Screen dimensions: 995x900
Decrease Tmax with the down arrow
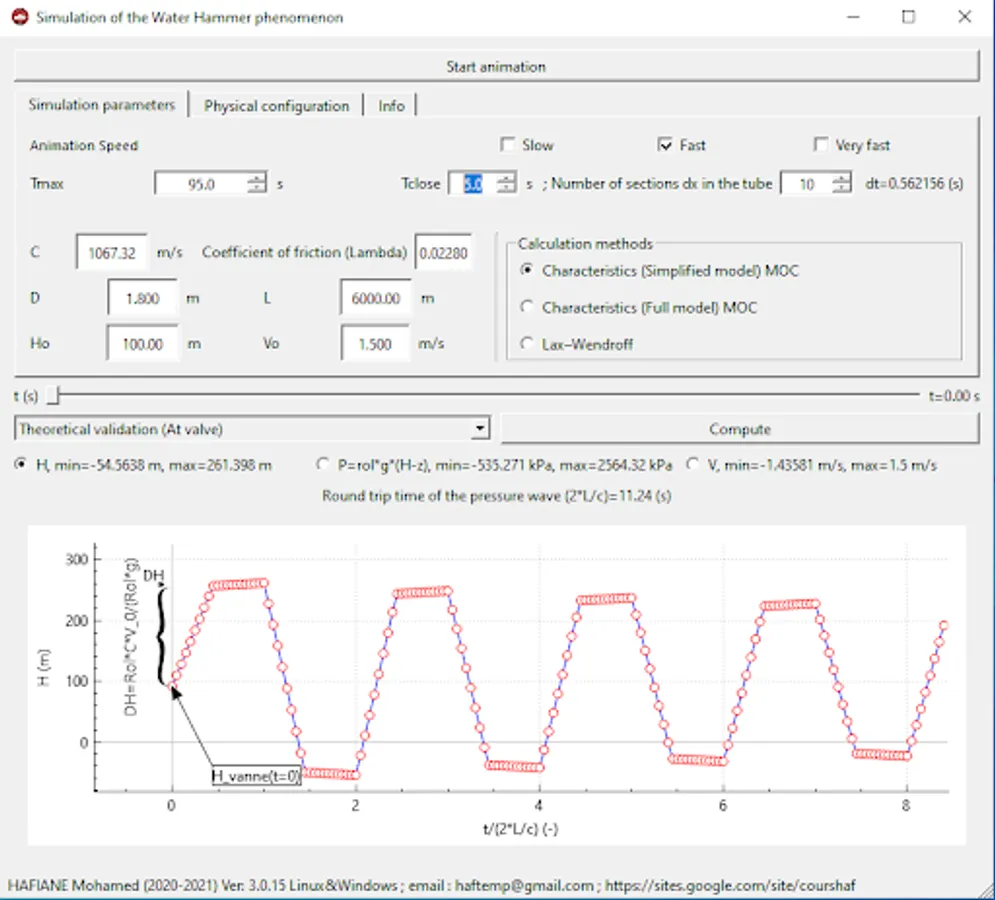[256, 190]
